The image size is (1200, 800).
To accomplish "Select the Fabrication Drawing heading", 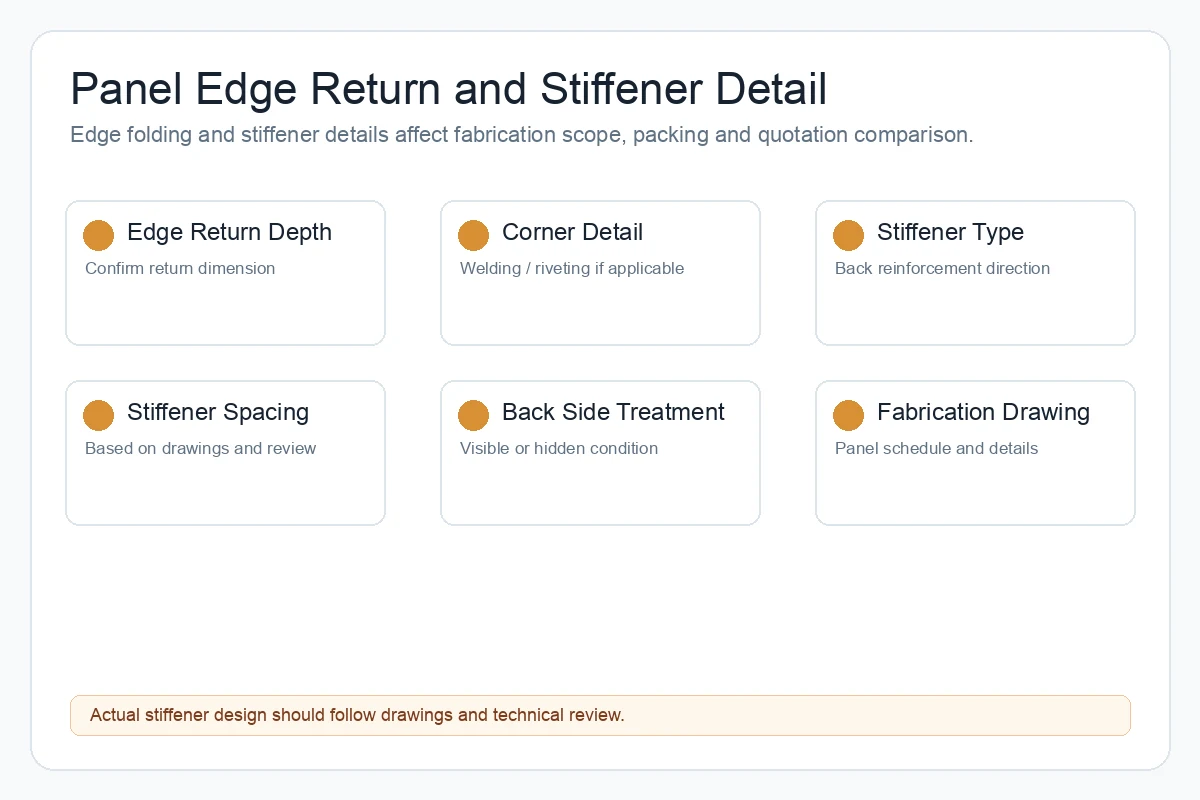I will click(x=983, y=412).
